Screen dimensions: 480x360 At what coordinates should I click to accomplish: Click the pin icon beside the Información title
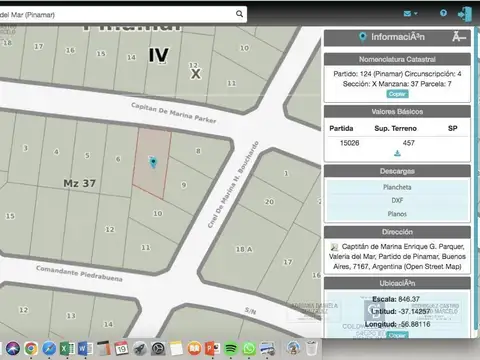tap(363, 37)
